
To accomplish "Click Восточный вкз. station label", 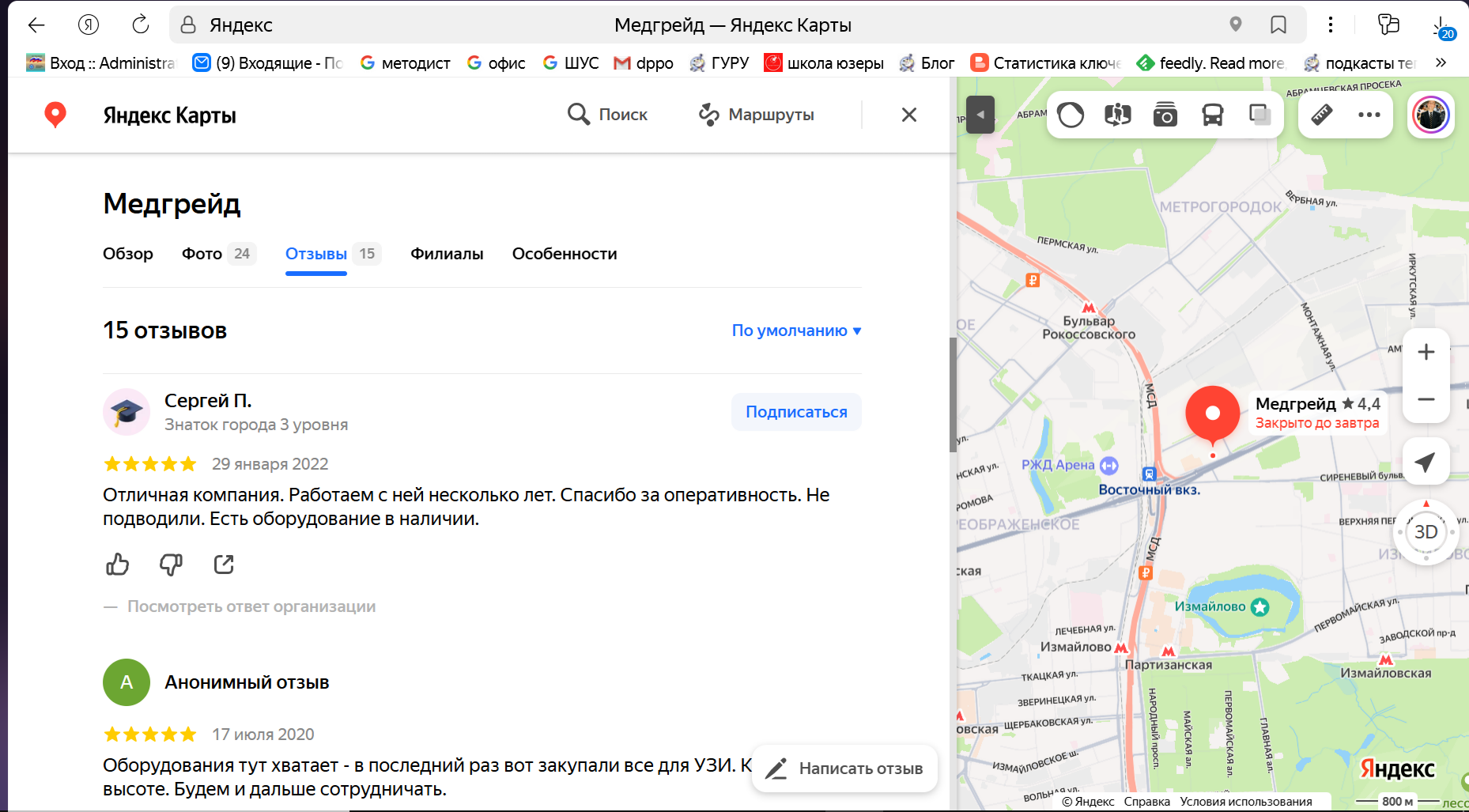I will tap(1150, 489).
